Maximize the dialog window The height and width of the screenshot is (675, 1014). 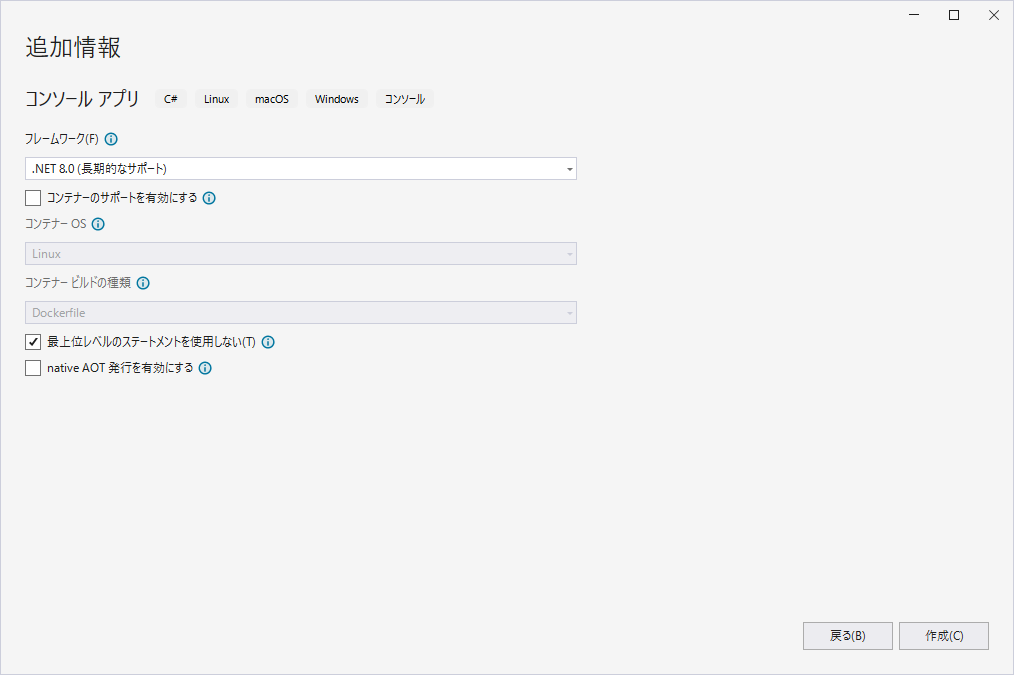pyautogui.click(x=954, y=15)
